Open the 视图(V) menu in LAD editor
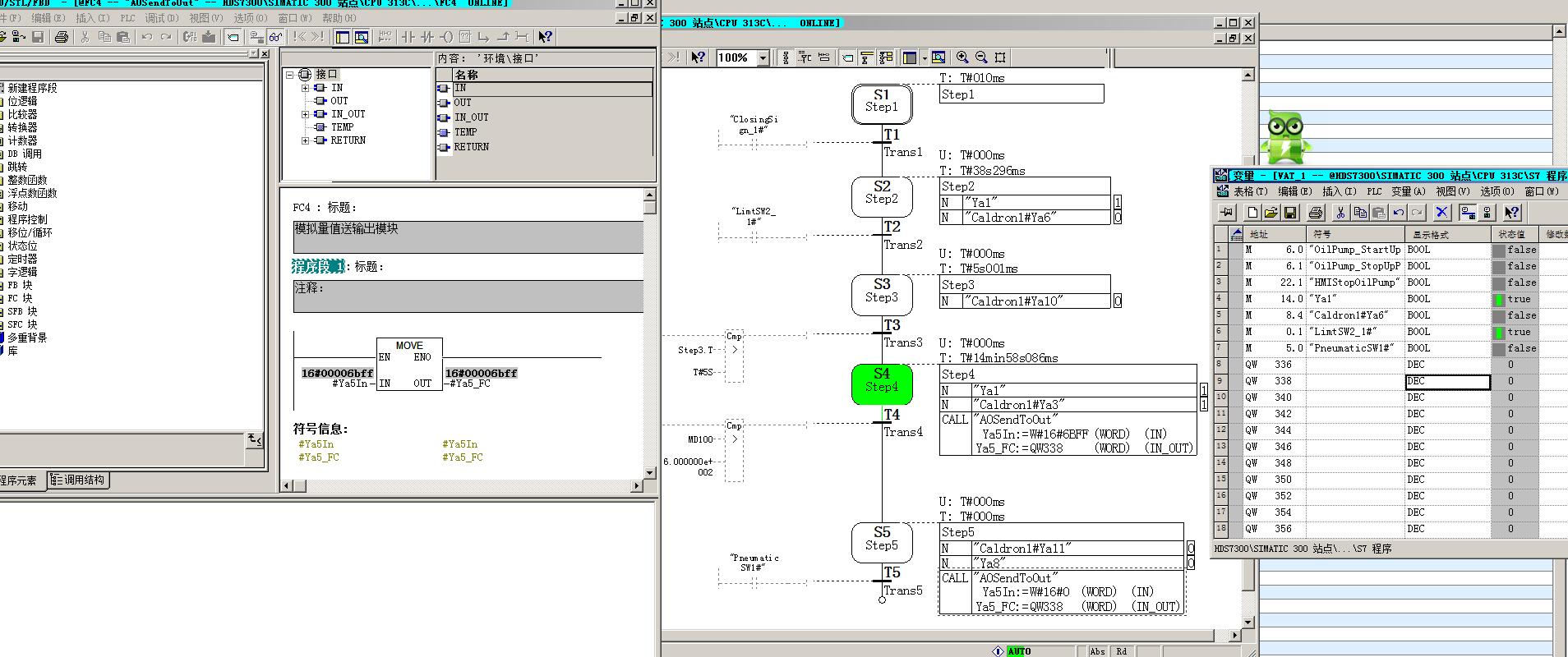Viewport: 1568px width, 657px height. 205,18
